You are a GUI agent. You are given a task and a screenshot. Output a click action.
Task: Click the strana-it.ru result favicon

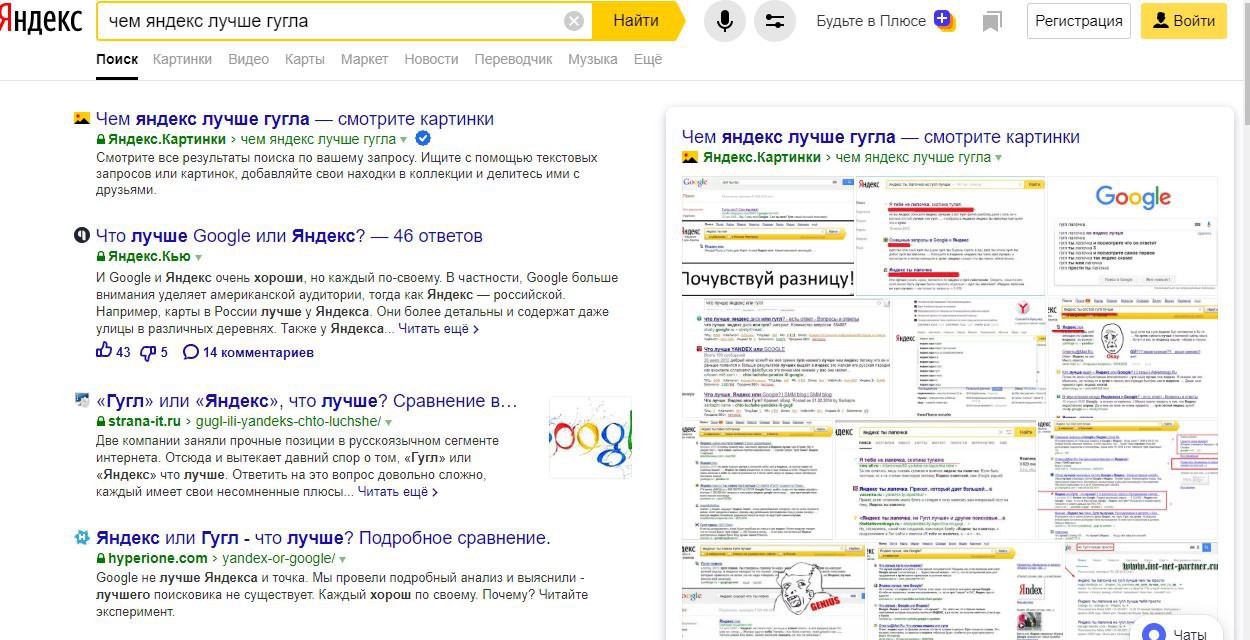pos(82,401)
